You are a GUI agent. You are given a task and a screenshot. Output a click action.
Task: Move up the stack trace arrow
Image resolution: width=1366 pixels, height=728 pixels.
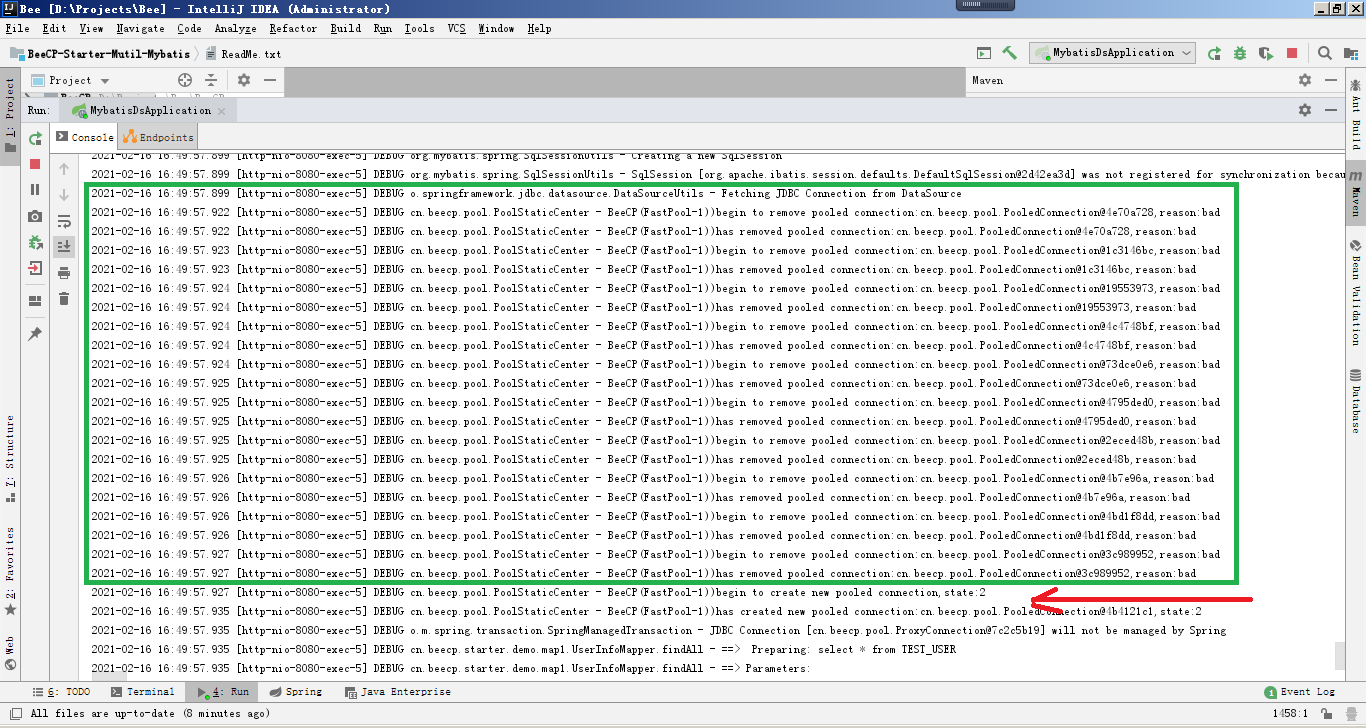tap(64, 169)
